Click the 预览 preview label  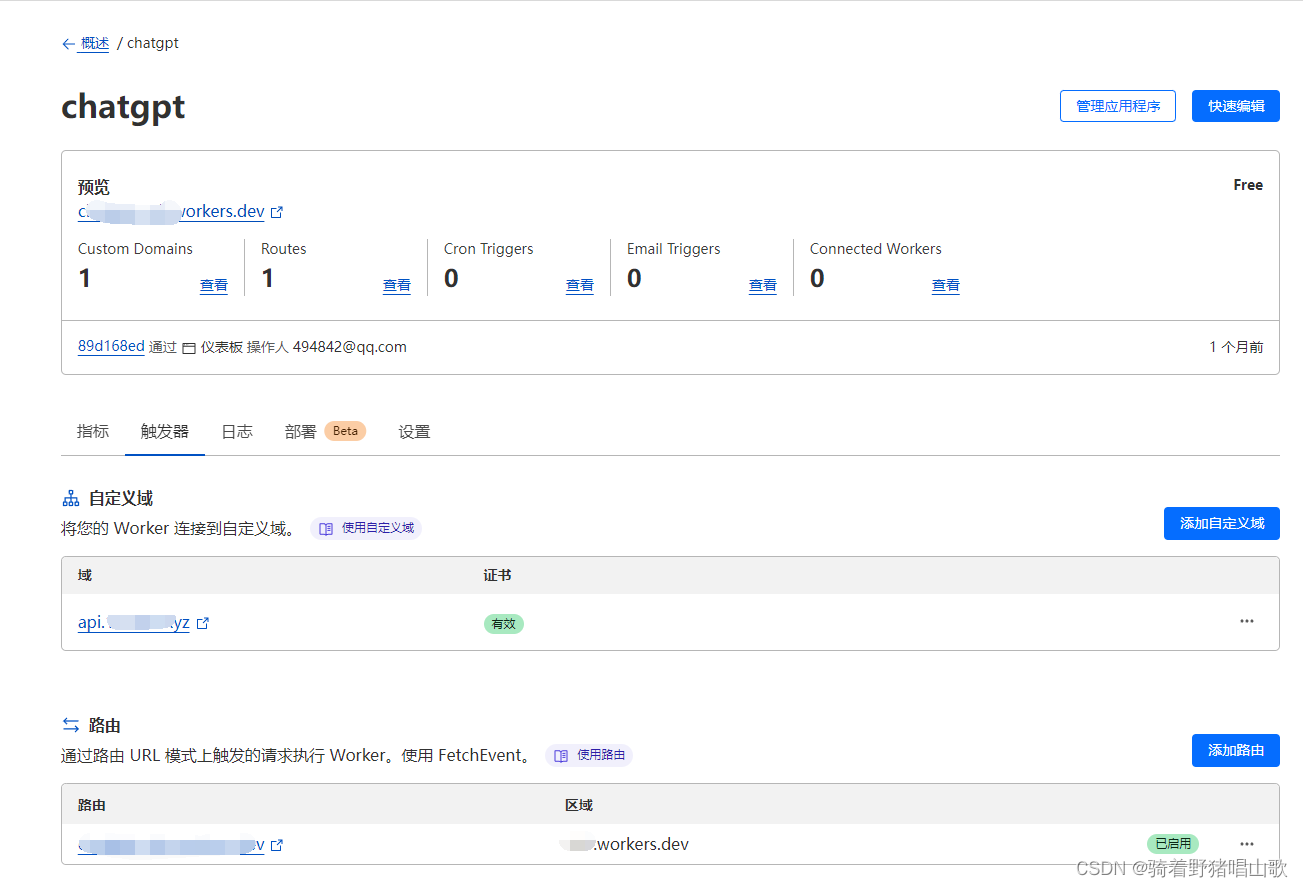(94, 187)
